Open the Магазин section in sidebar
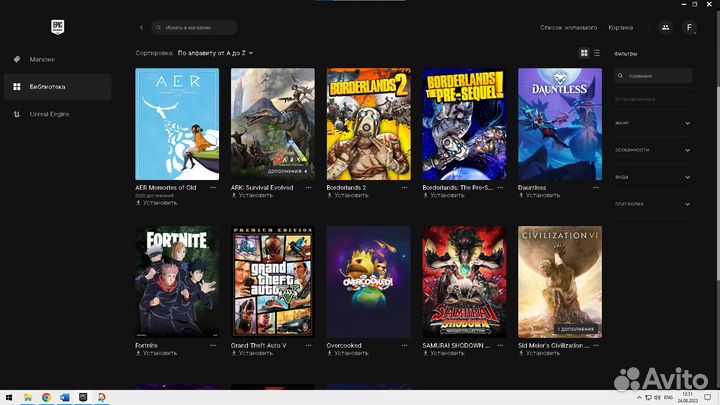 (x=42, y=59)
